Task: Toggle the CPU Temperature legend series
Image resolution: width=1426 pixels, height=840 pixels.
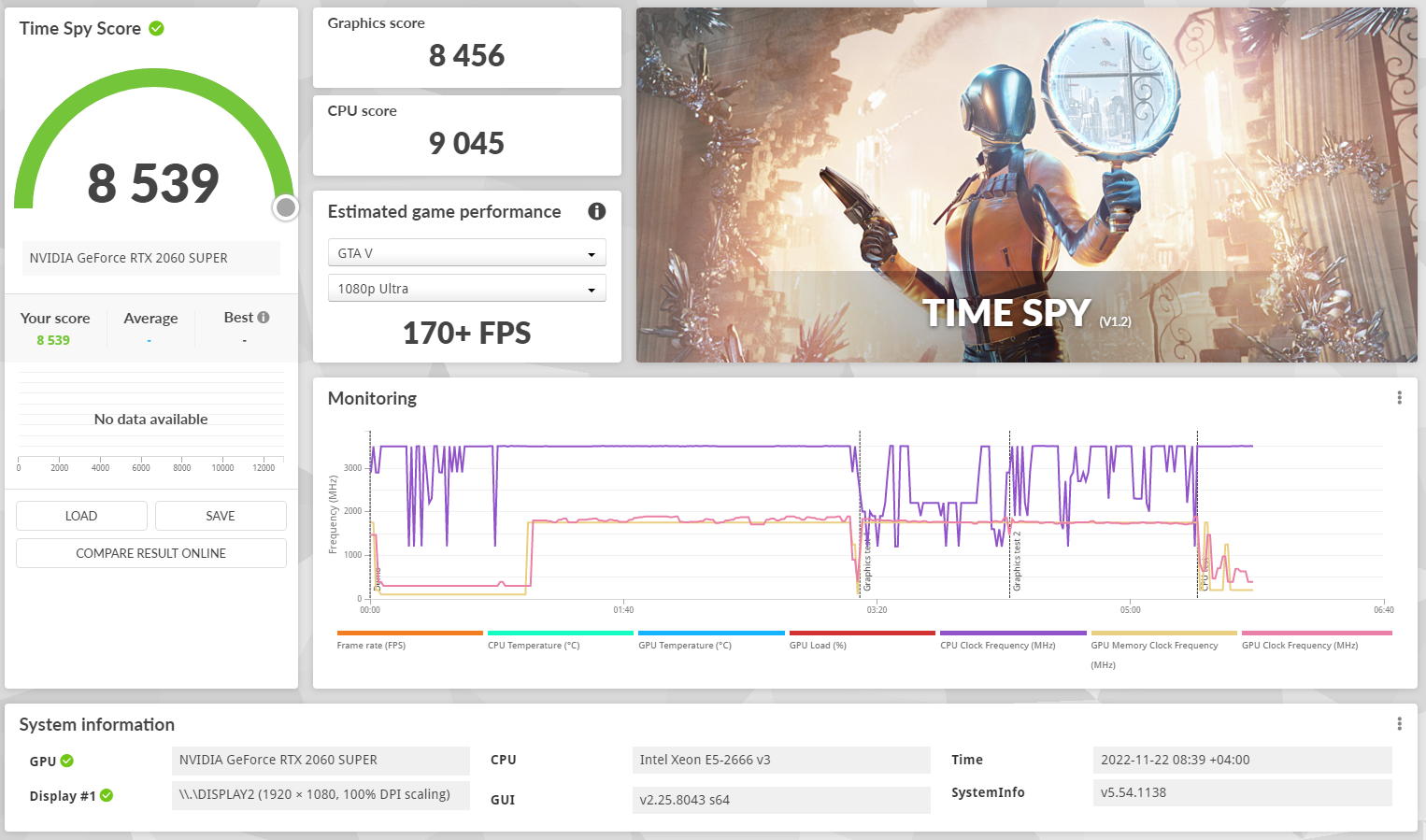Action: coord(561,640)
